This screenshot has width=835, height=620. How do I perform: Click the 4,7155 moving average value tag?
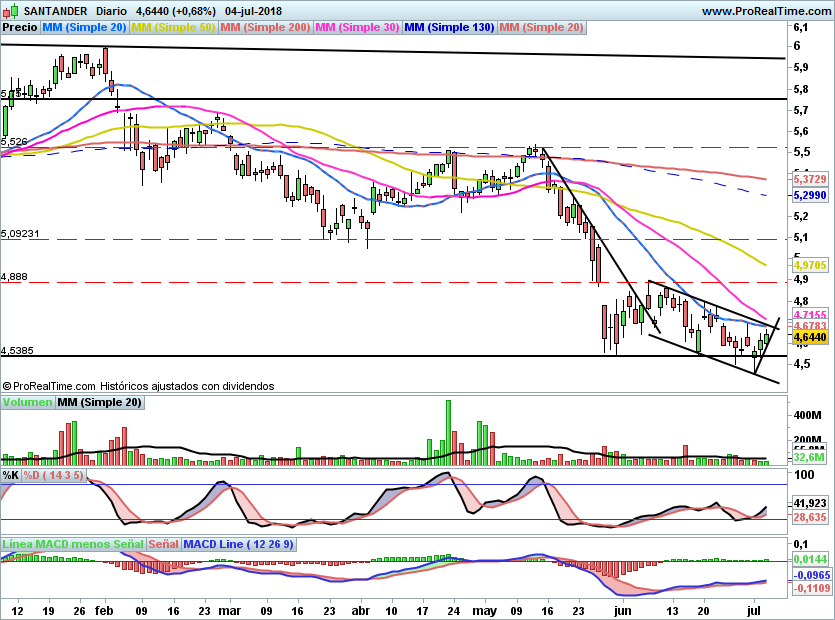810,314
